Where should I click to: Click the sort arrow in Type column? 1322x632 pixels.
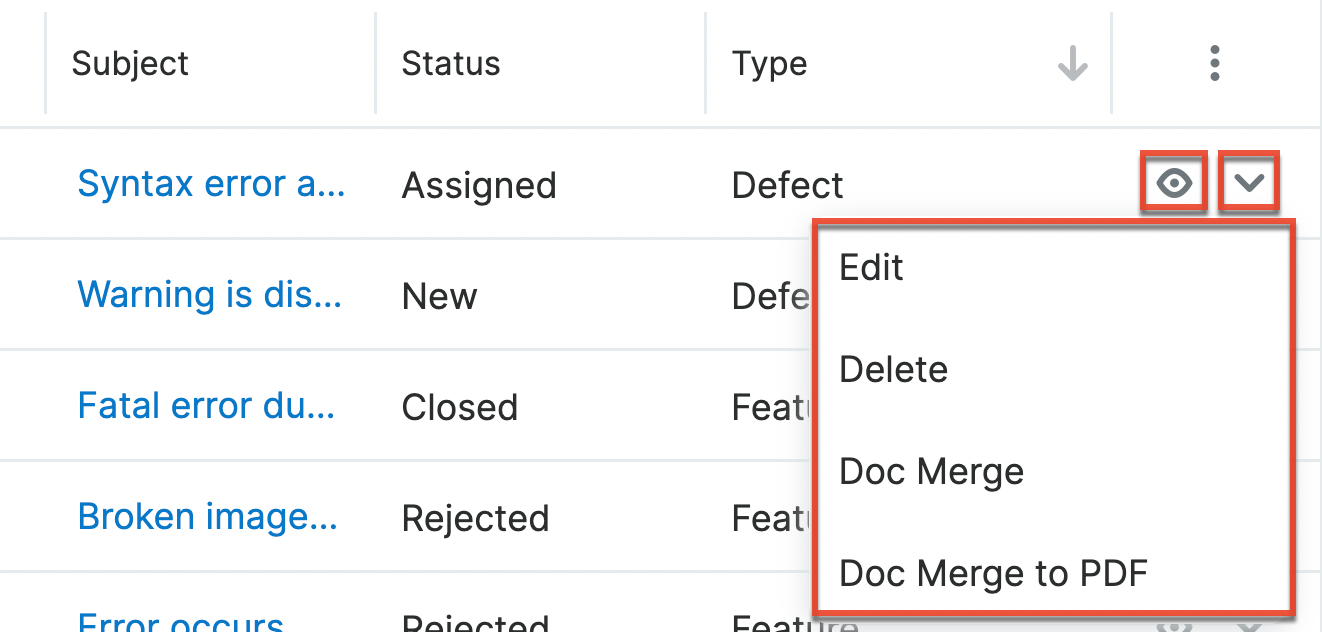tap(1072, 64)
